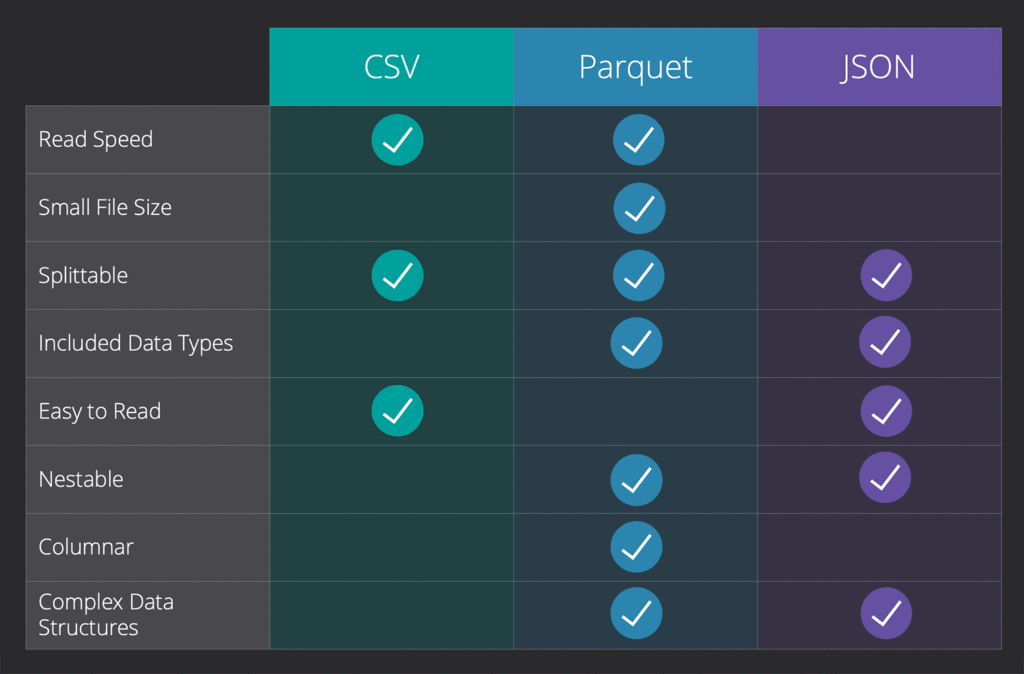Click the Complex Data Structures row label
The image size is (1024, 674).
point(106,615)
